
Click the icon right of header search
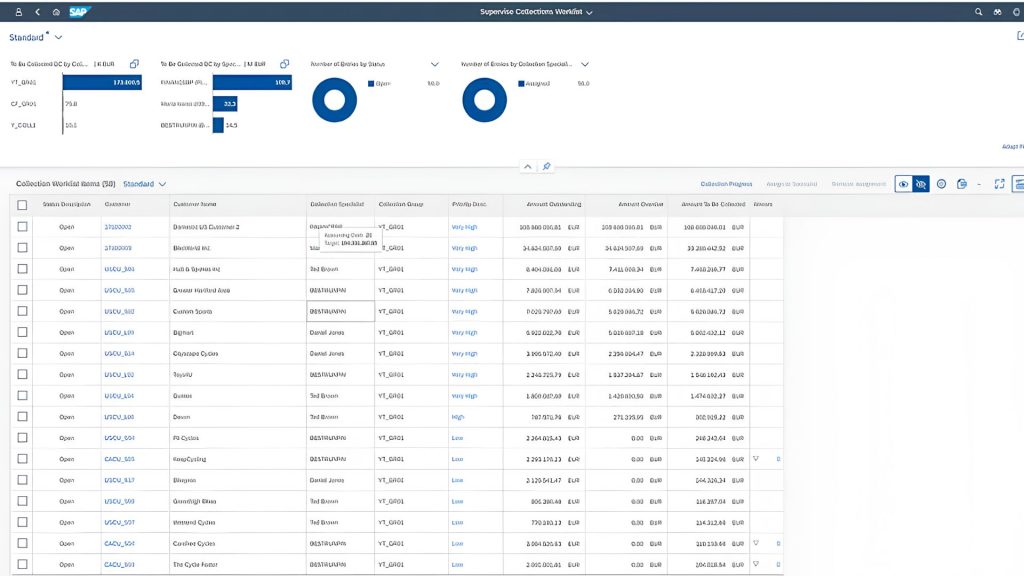997,12
